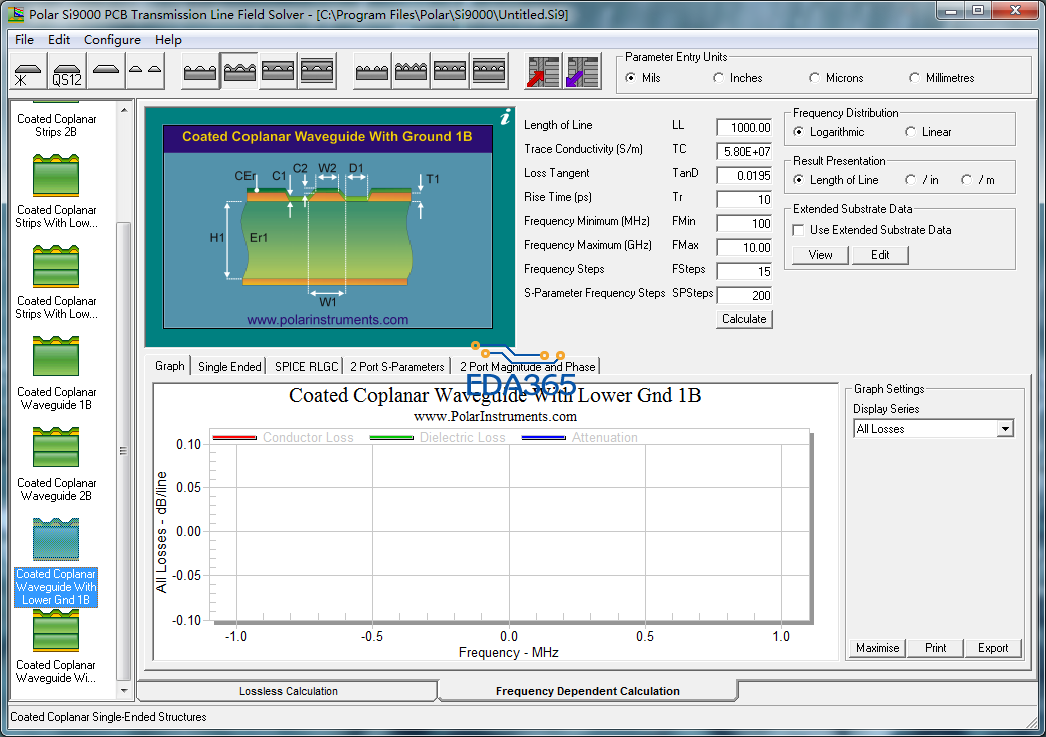Open the Display Series dropdown
The width and height of the screenshot is (1046, 737).
coord(1005,429)
